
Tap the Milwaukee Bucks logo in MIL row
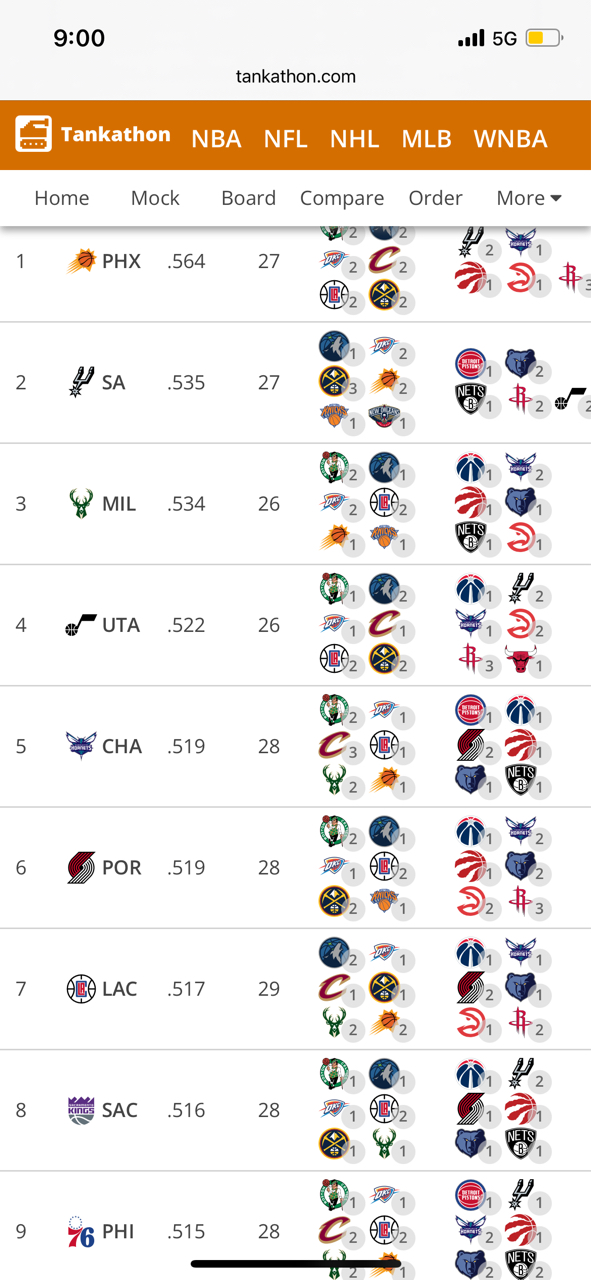tap(81, 503)
